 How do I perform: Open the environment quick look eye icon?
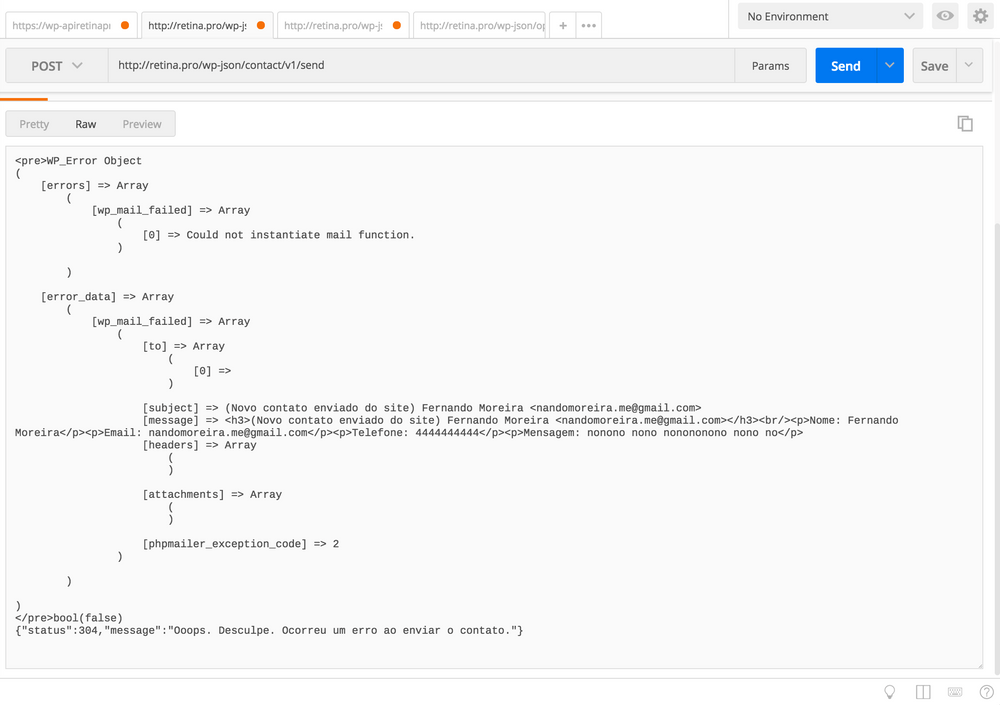click(x=945, y=16)
